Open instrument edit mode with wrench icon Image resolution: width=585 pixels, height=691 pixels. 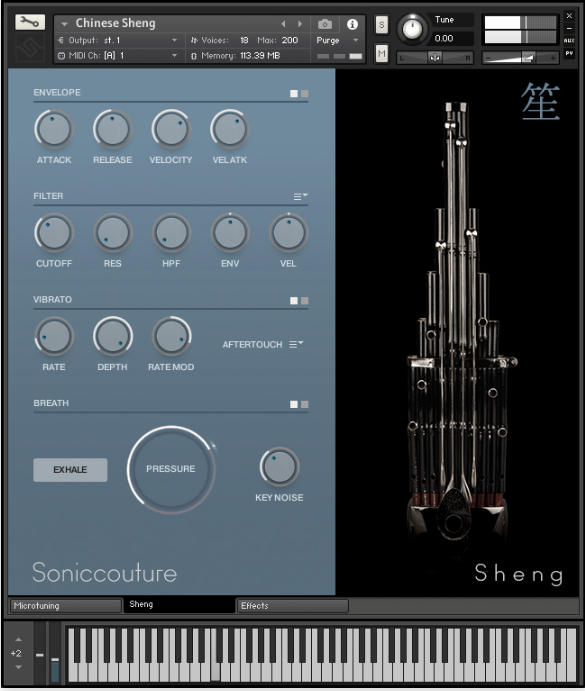click(x=30, y=22)
